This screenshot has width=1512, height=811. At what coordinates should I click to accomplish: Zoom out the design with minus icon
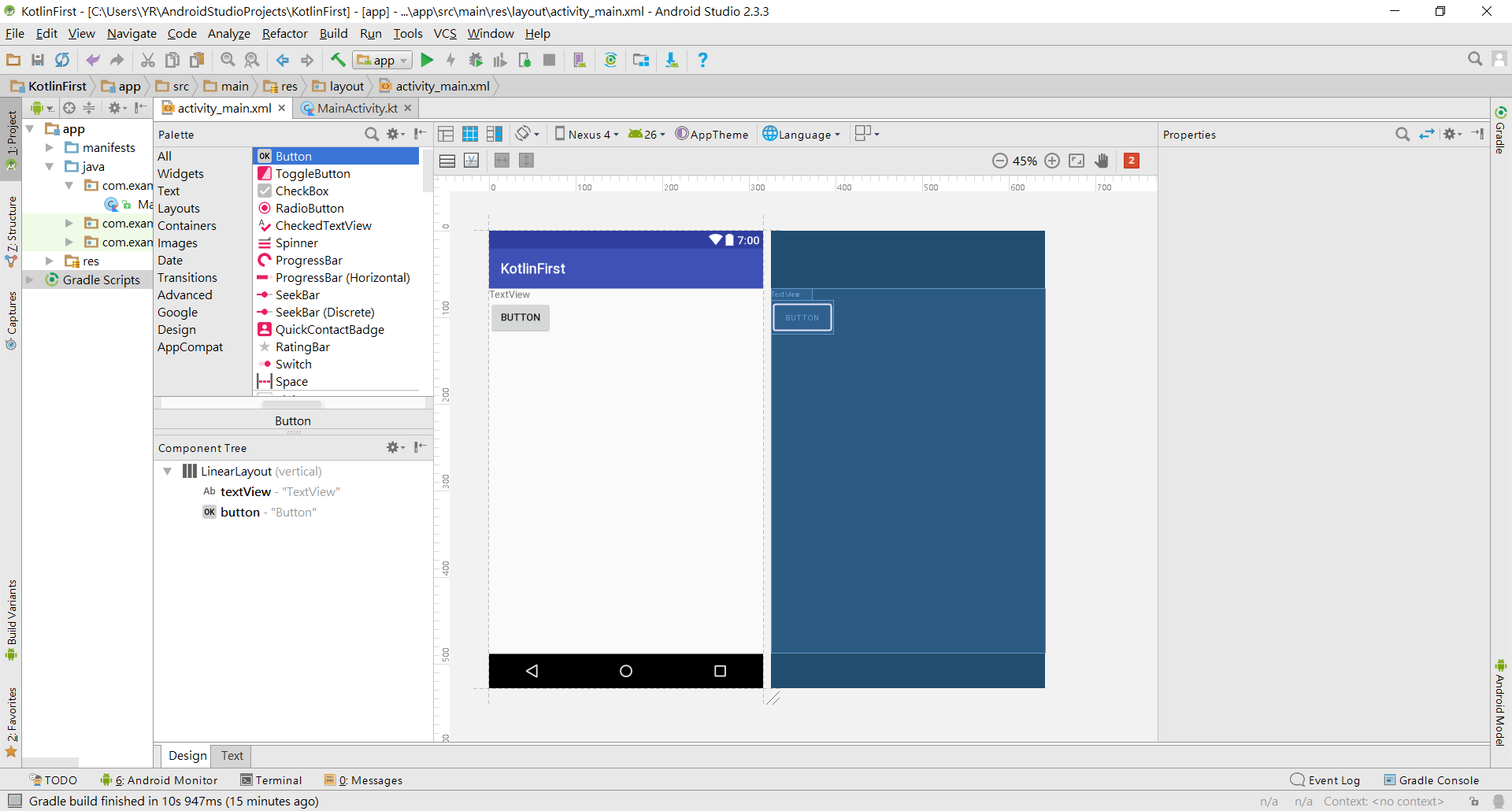[1000, 161]
